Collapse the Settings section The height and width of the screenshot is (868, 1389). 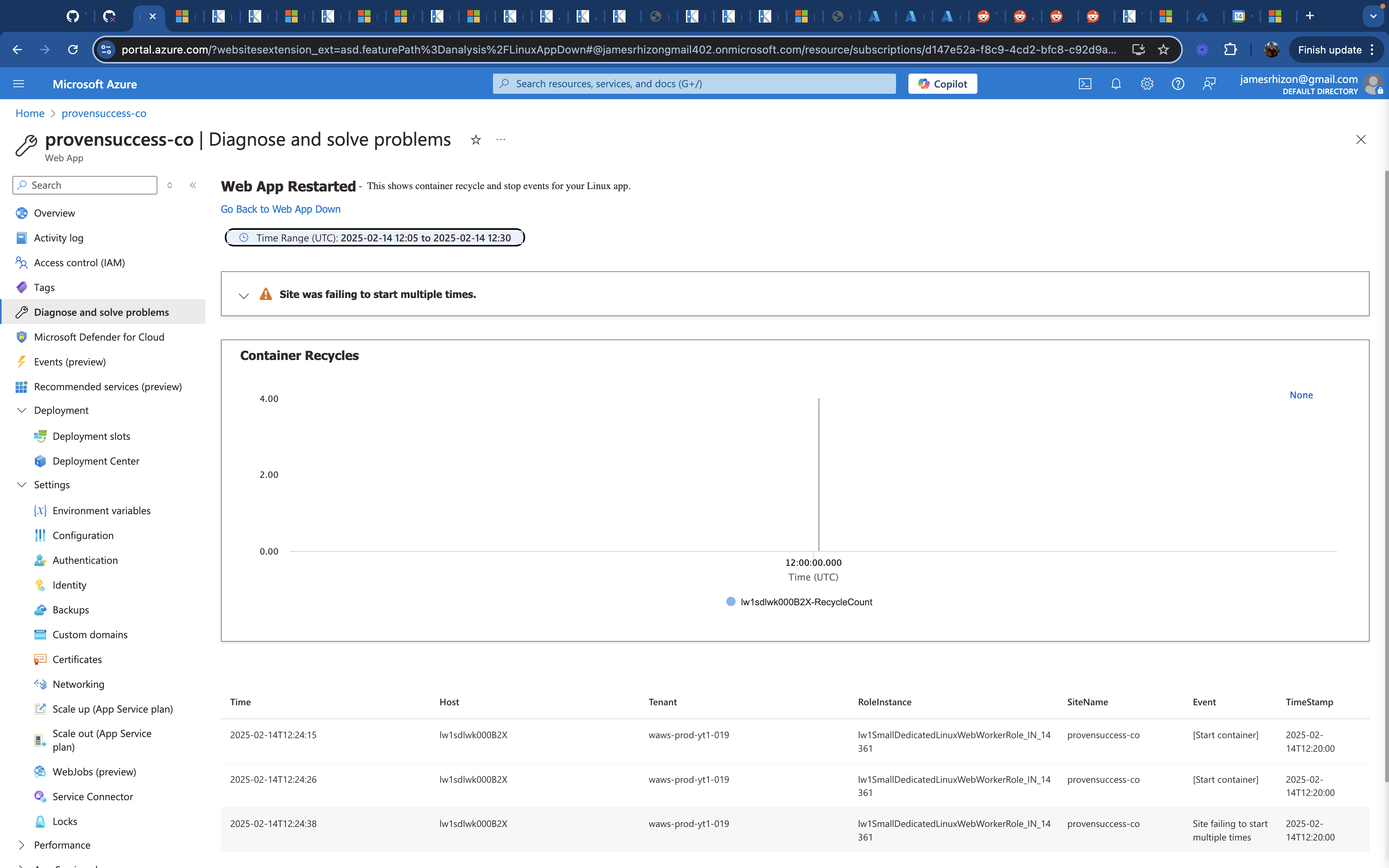22,484
